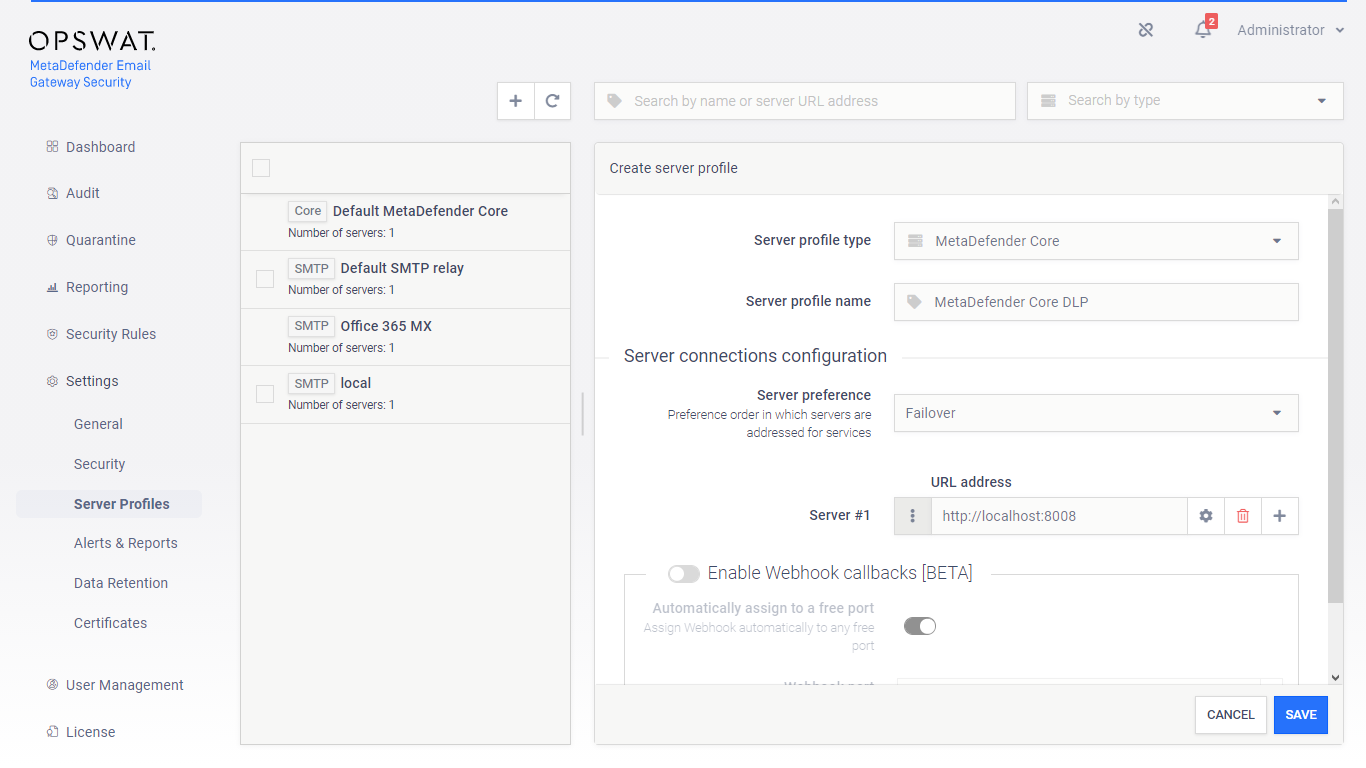Go to the Audit page
Viewport: 1366px width, 768px height.
(83, 193)
